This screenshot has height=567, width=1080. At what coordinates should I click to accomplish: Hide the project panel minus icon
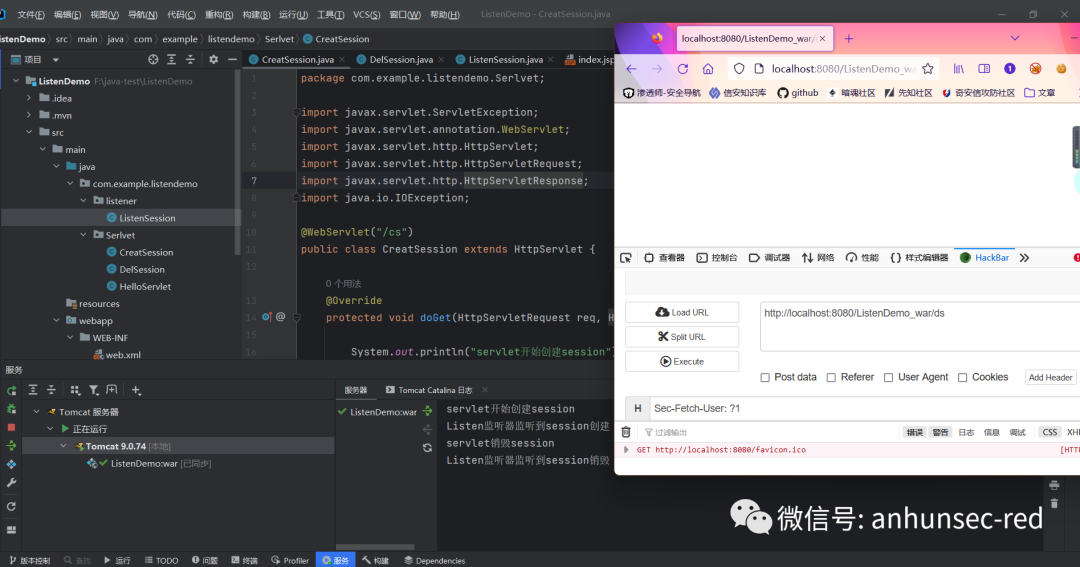click(232, 59)
